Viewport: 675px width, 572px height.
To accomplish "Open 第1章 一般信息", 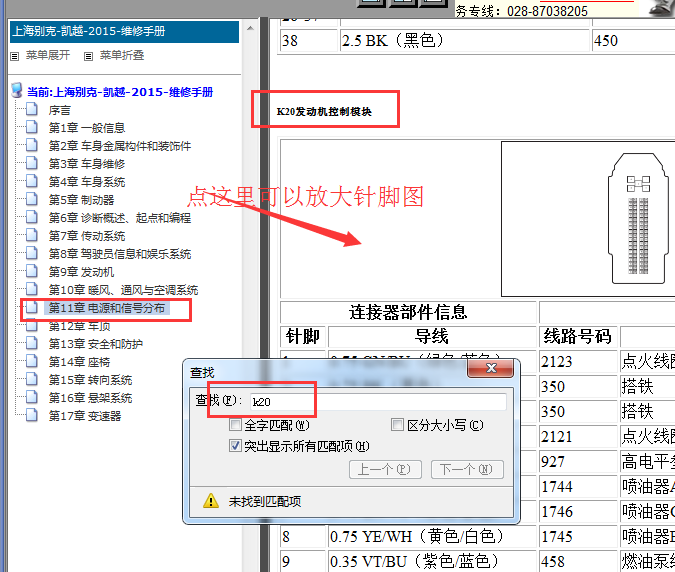I will click(87, 128).
